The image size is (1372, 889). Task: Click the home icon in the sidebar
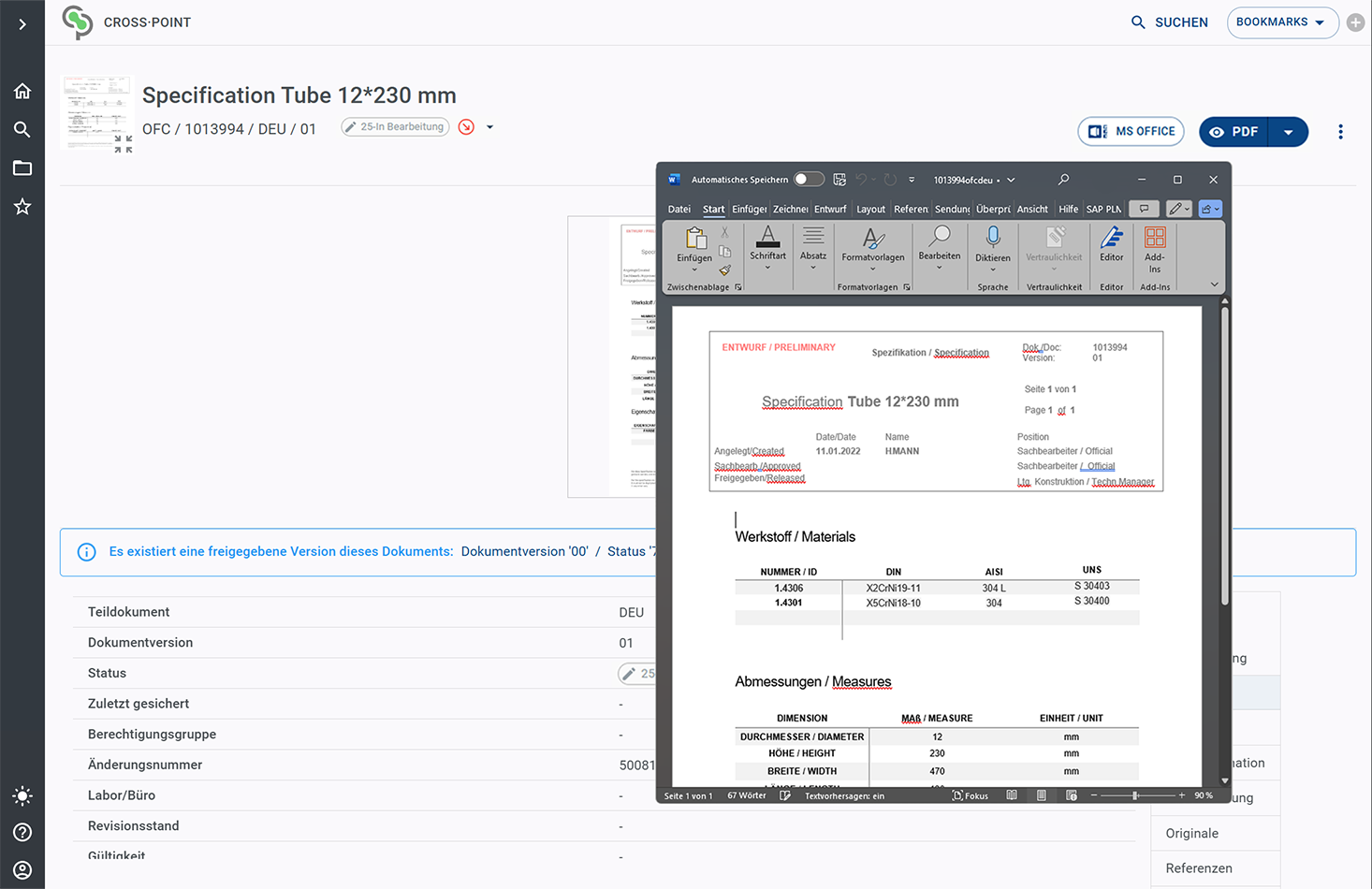point(22,90)
